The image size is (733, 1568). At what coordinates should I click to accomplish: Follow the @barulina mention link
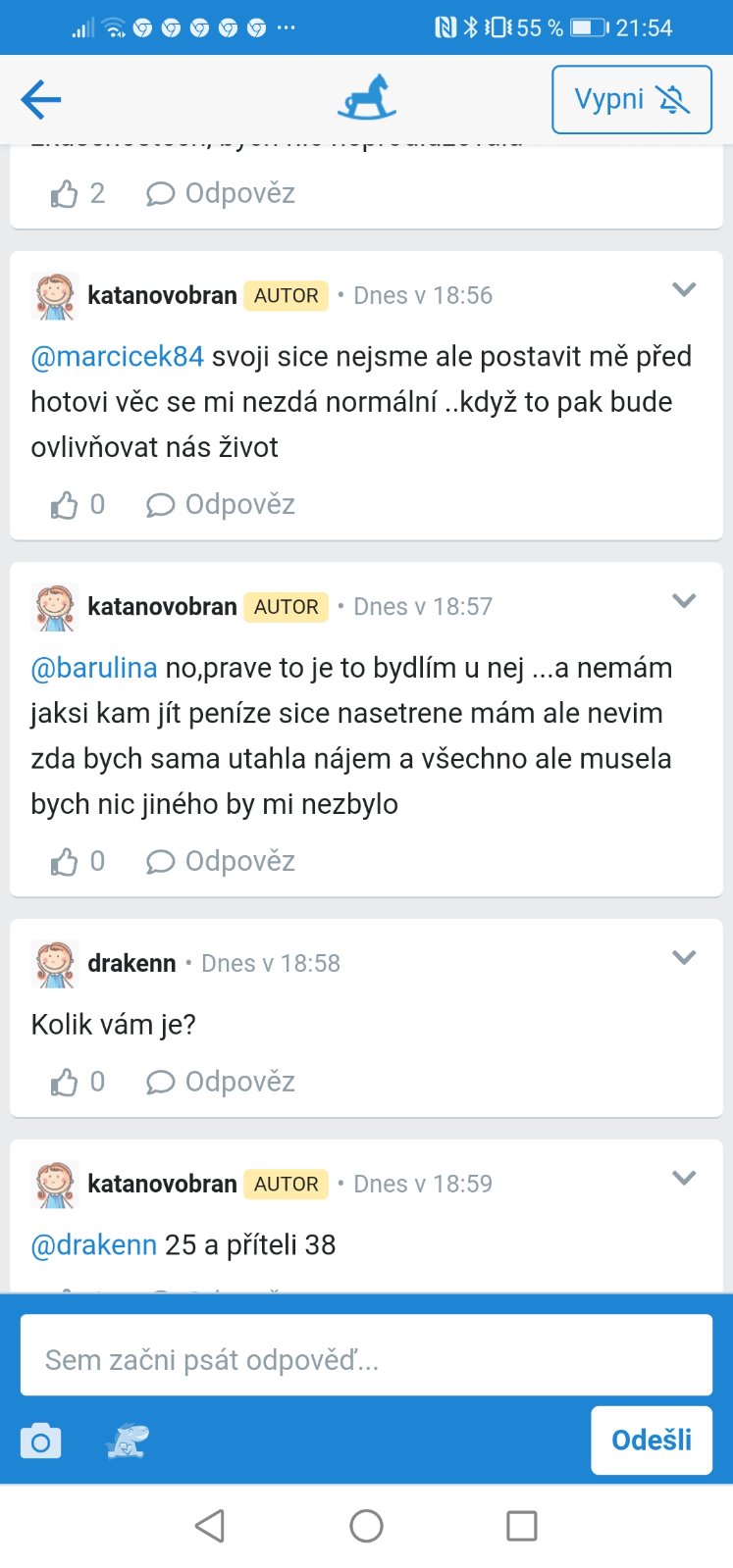[x=94, y=669]
